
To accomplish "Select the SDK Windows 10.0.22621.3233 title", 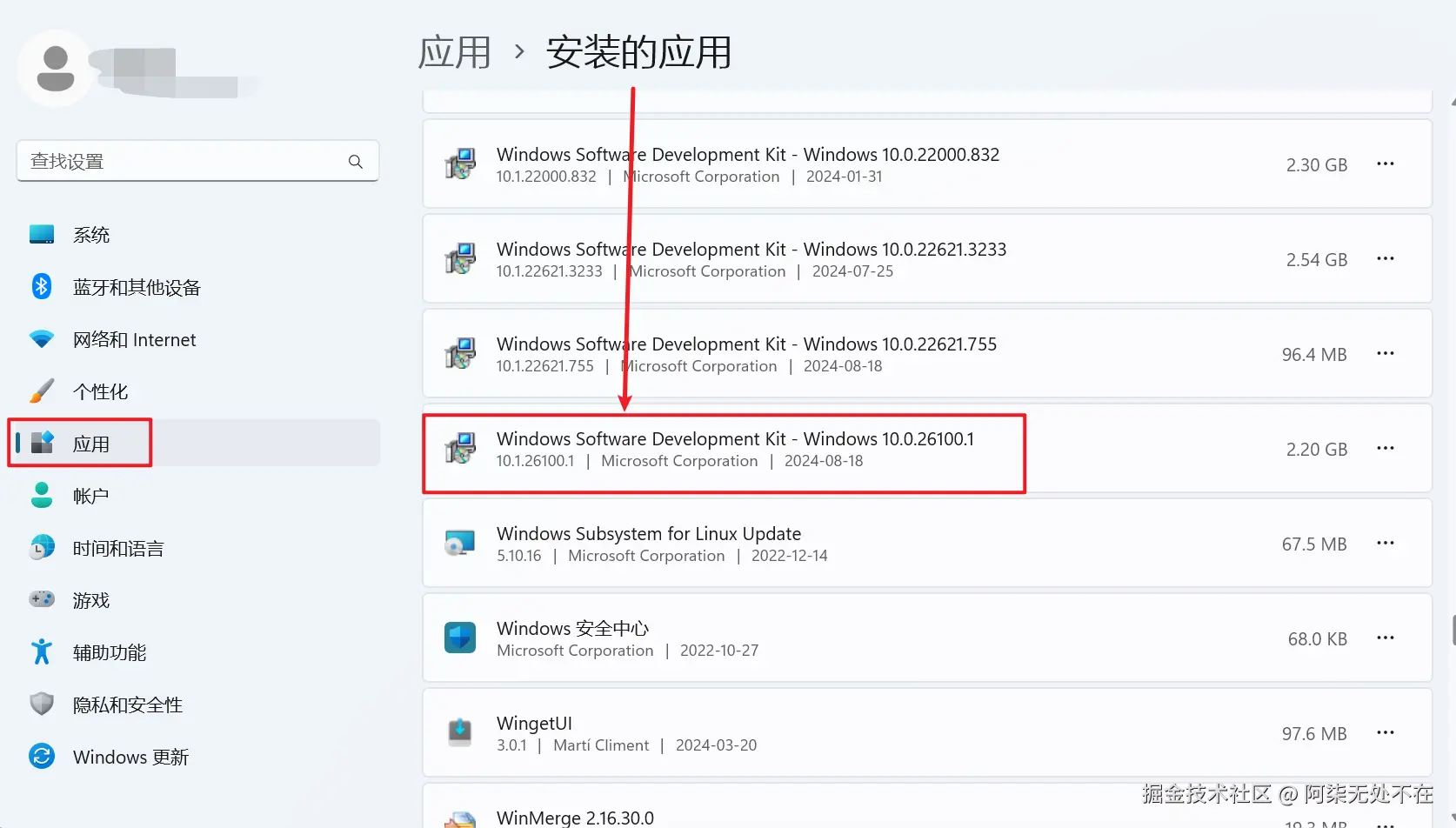I will 751,249.
